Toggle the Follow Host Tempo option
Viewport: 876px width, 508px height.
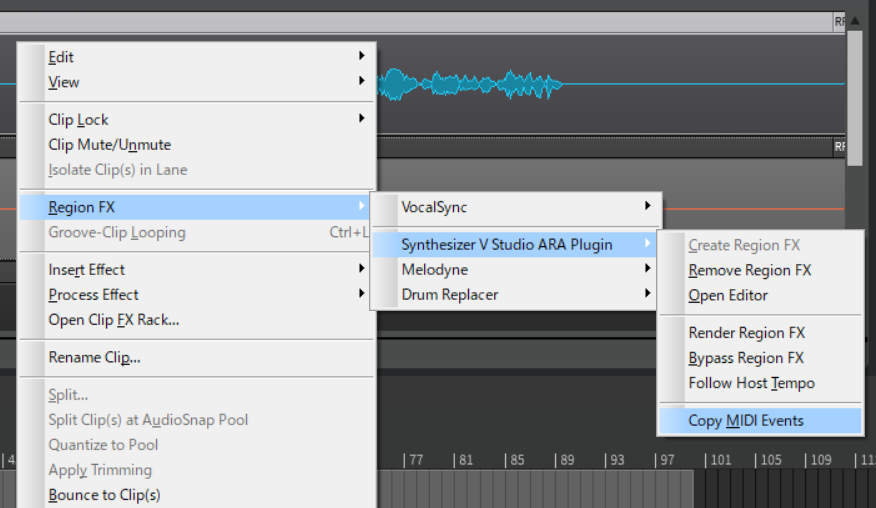tap(751, 383)
